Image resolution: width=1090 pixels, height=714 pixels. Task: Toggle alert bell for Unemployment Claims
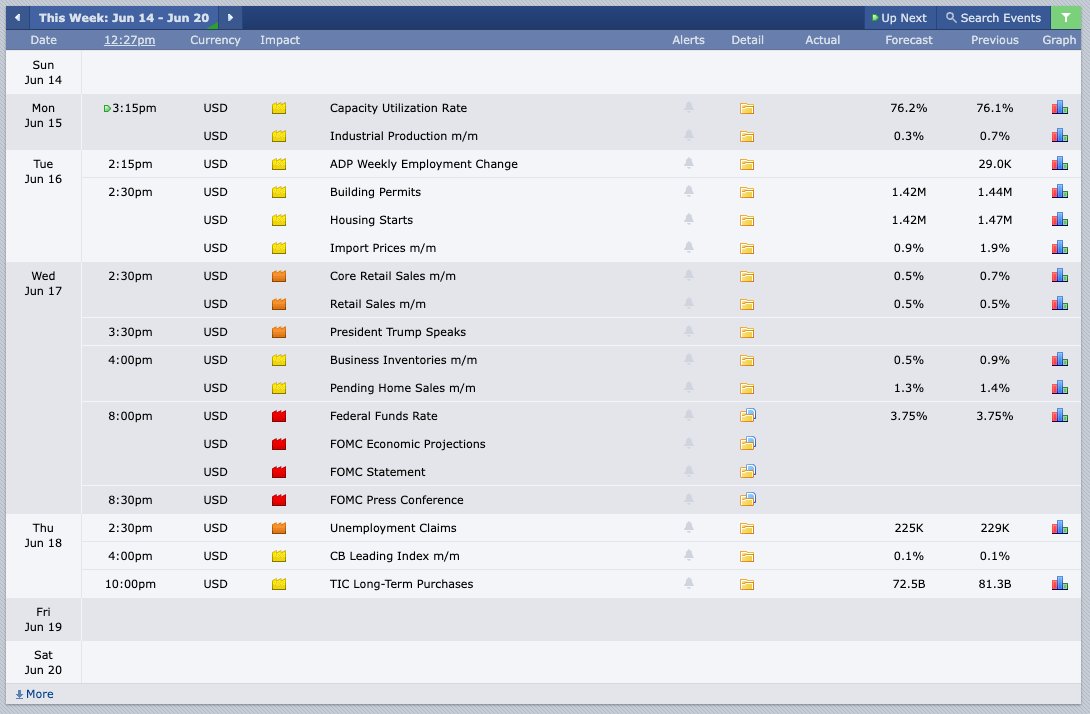[688, 527]
